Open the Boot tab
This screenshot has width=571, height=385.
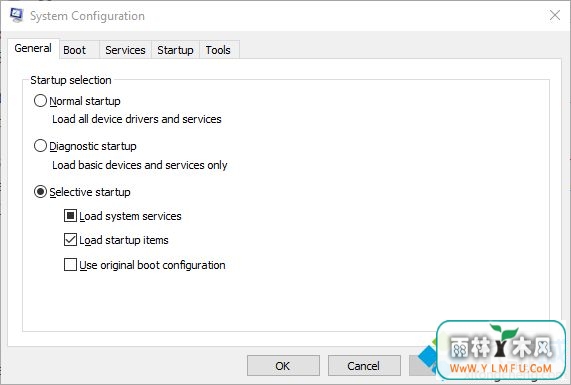(75, 50)
